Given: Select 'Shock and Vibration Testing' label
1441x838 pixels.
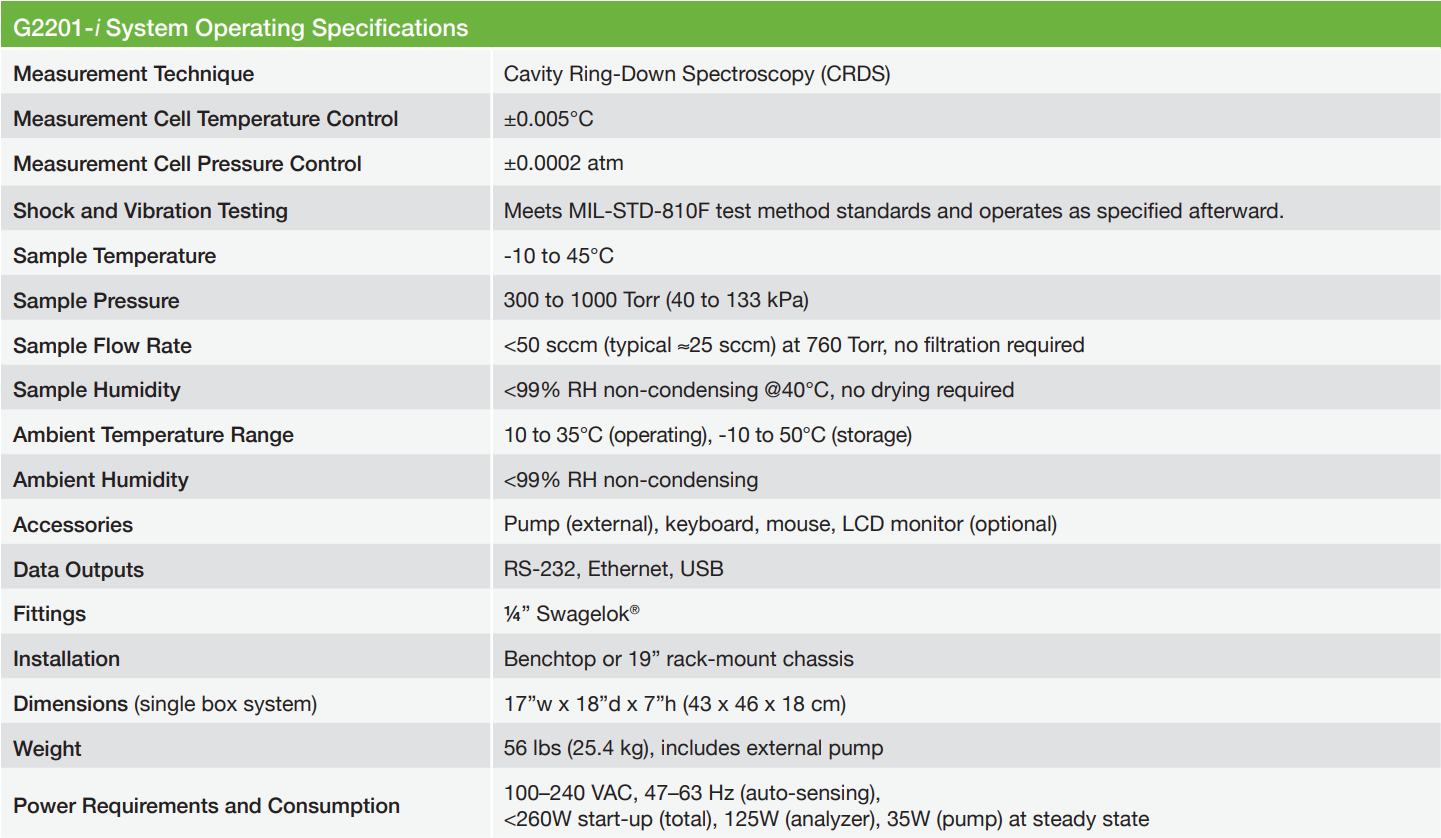Looking at the screenshot, I should [x=151, y=211].
